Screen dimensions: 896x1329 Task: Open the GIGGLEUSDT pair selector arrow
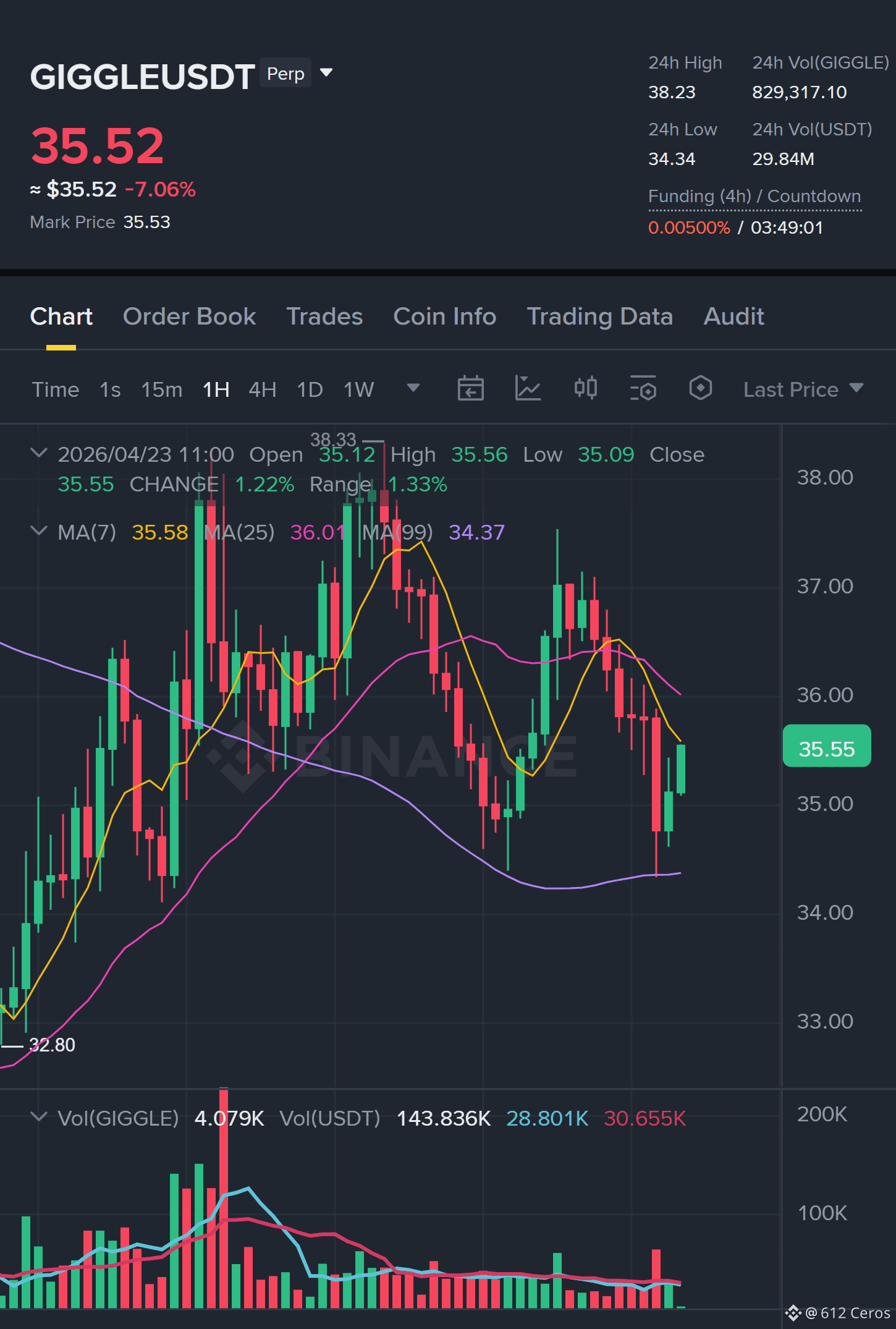click(326, 73)
